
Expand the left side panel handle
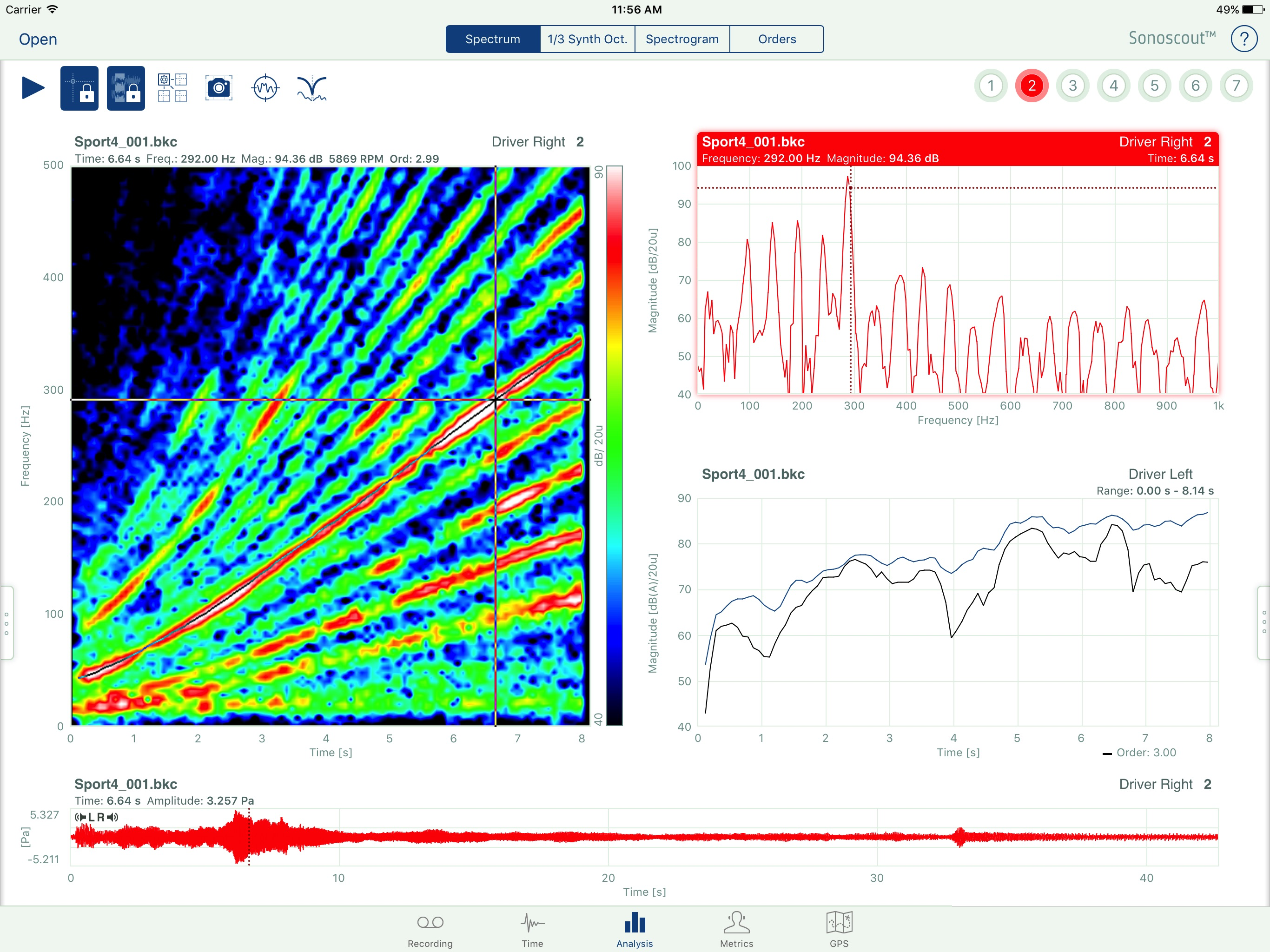[x=7, y=623]
